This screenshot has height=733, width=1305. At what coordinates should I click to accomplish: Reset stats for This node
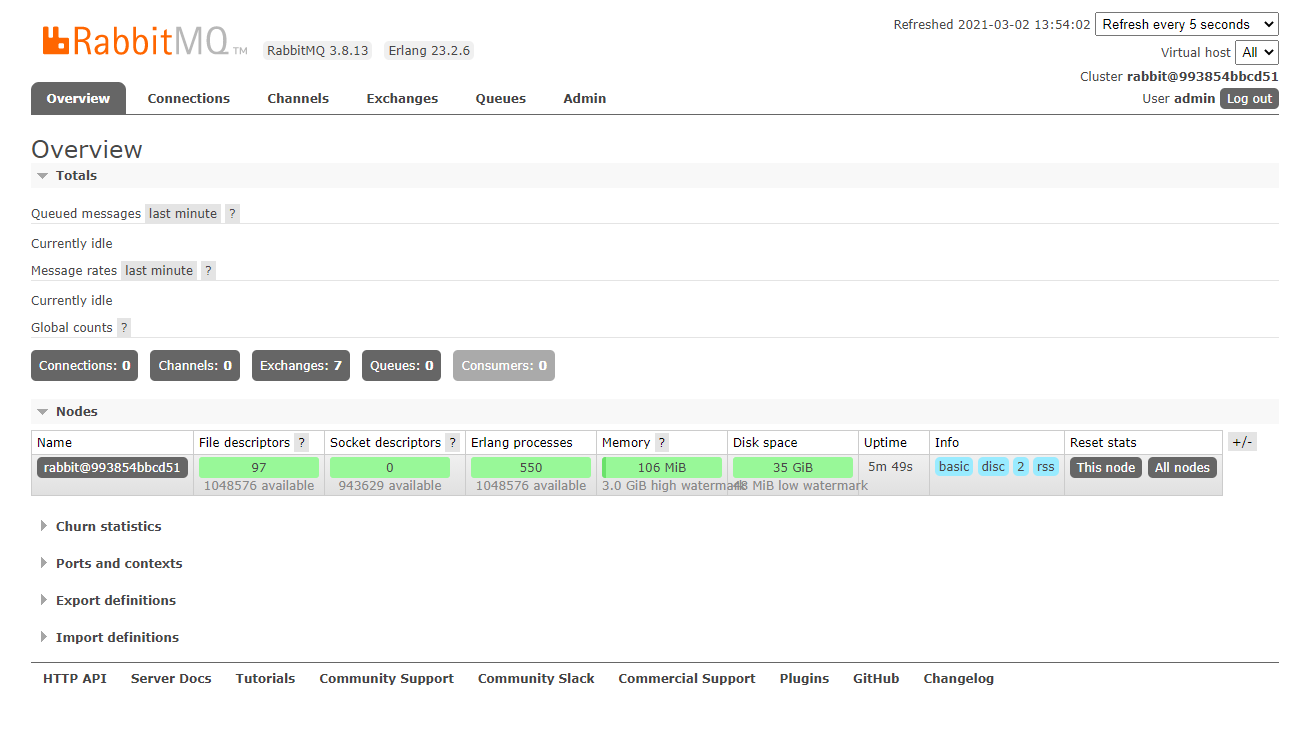[1106, 467]
